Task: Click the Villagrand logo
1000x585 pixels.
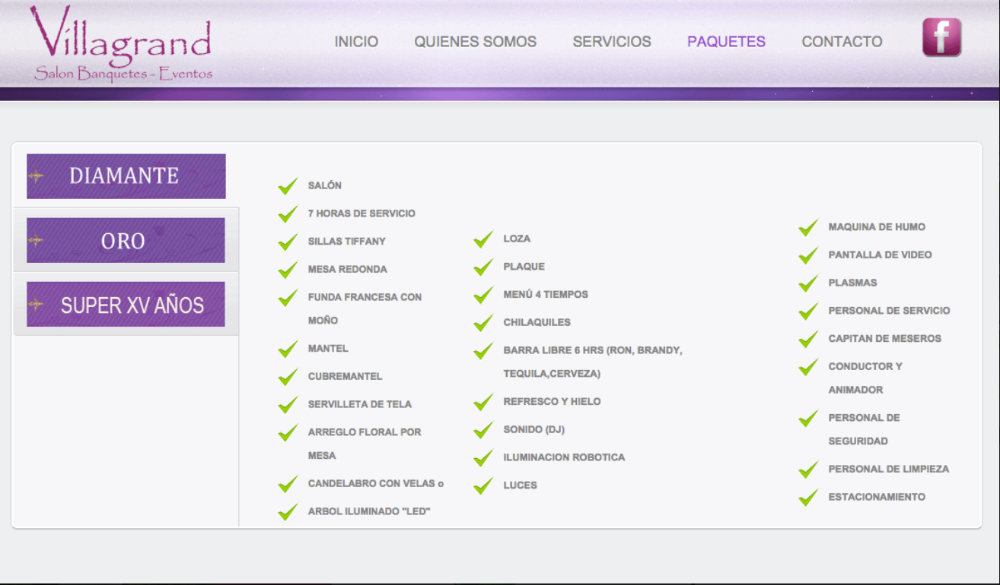Action: [x=121, y=44]
